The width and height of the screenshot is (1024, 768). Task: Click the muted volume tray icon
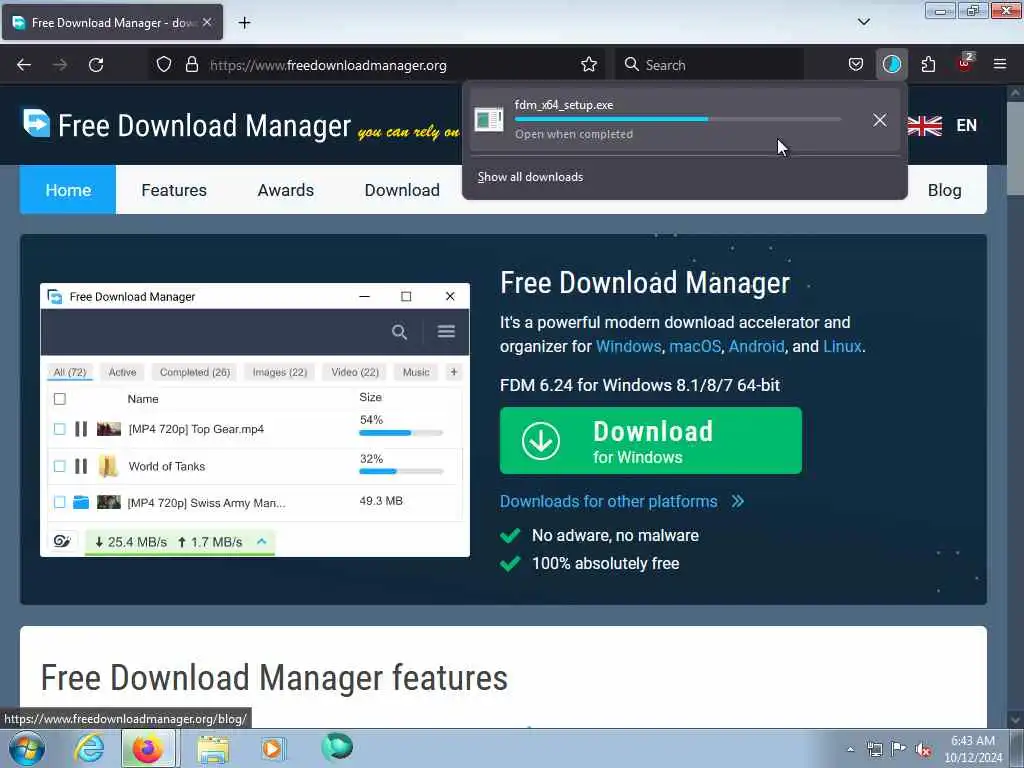click(x=923, y=750)
